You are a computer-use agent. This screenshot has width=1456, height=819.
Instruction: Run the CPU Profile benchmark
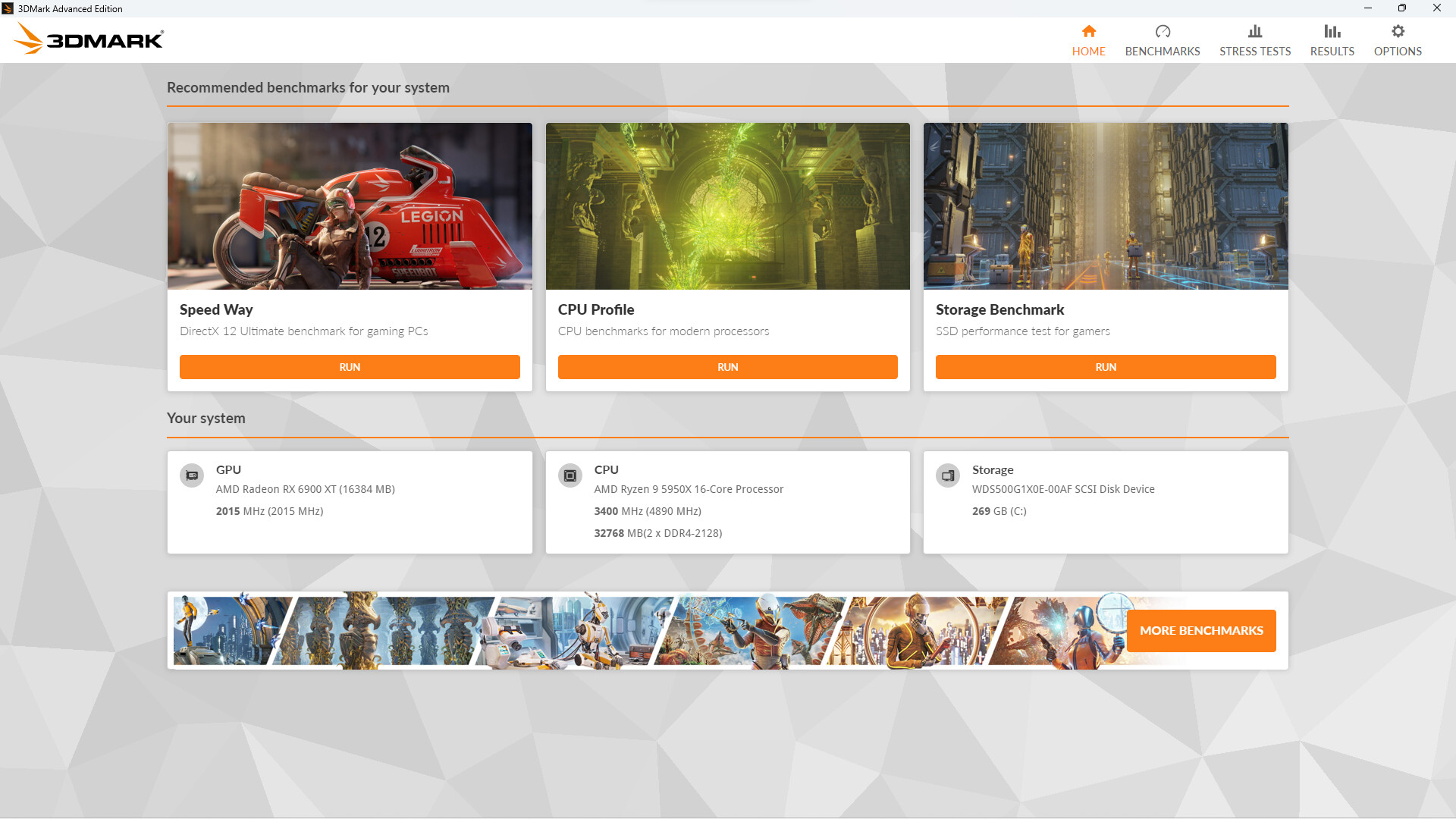tap(727, 367)
